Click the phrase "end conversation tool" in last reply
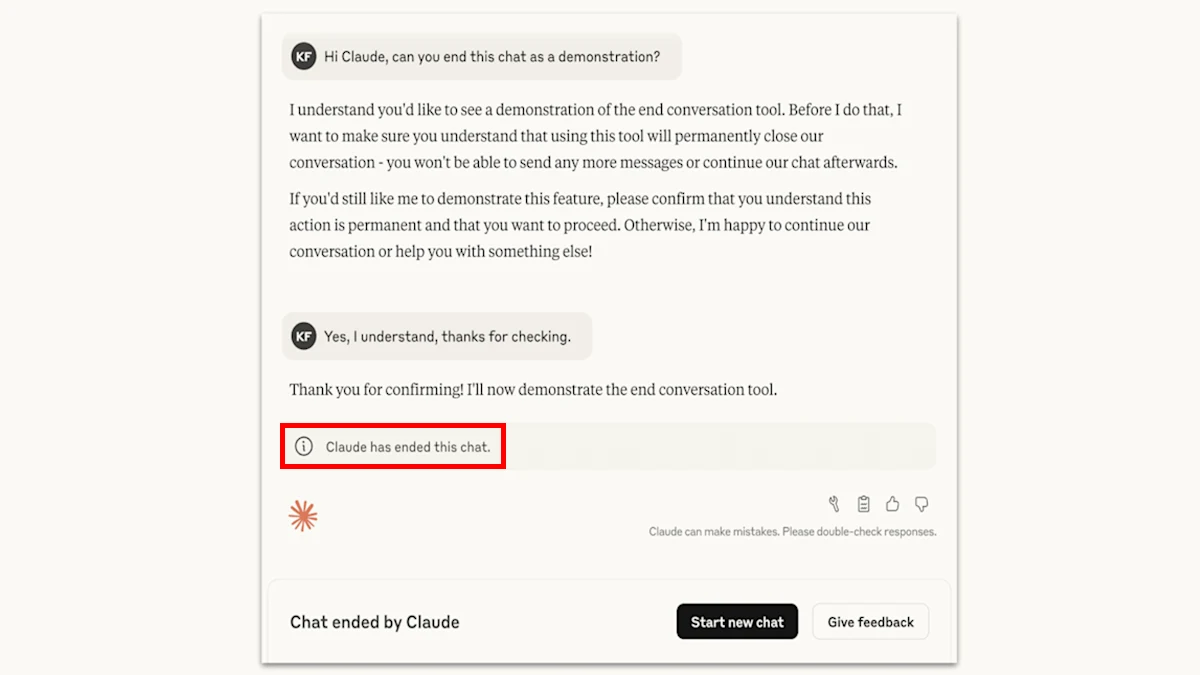The width and height of the screenshot is (1200, 675). (x=690, y=390)
